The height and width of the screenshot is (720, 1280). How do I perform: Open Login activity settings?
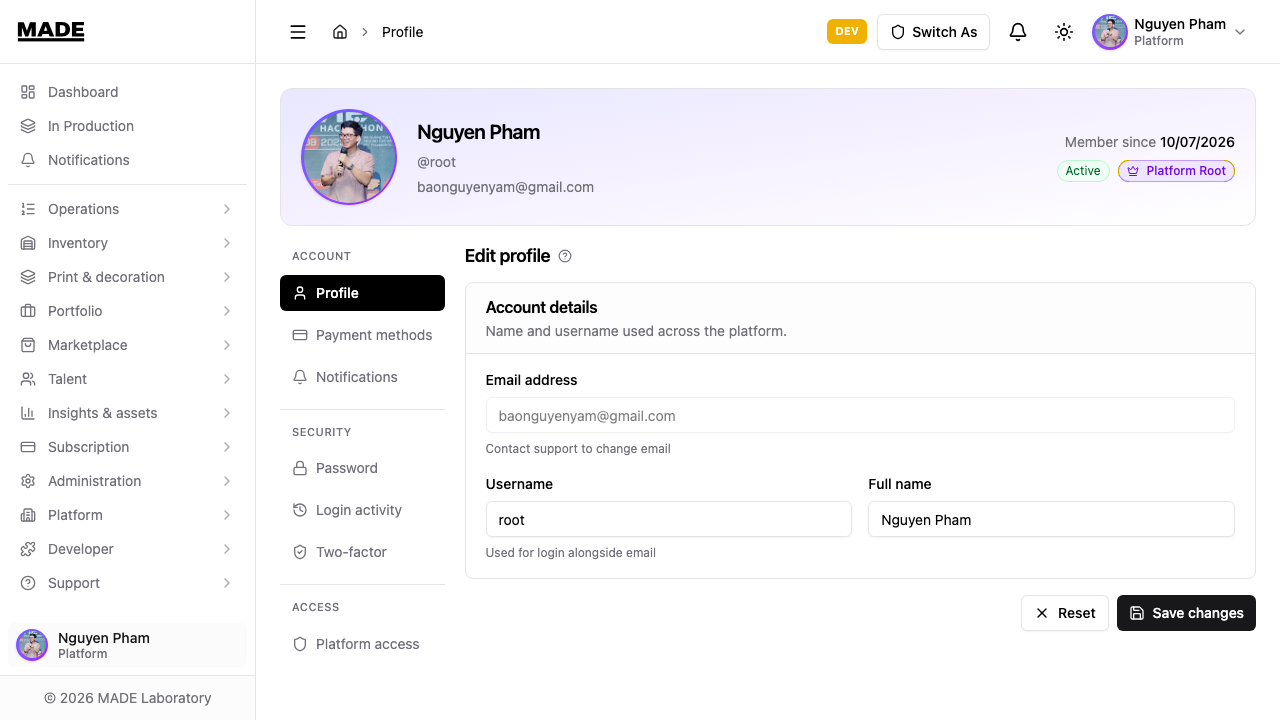click(362, 510)
